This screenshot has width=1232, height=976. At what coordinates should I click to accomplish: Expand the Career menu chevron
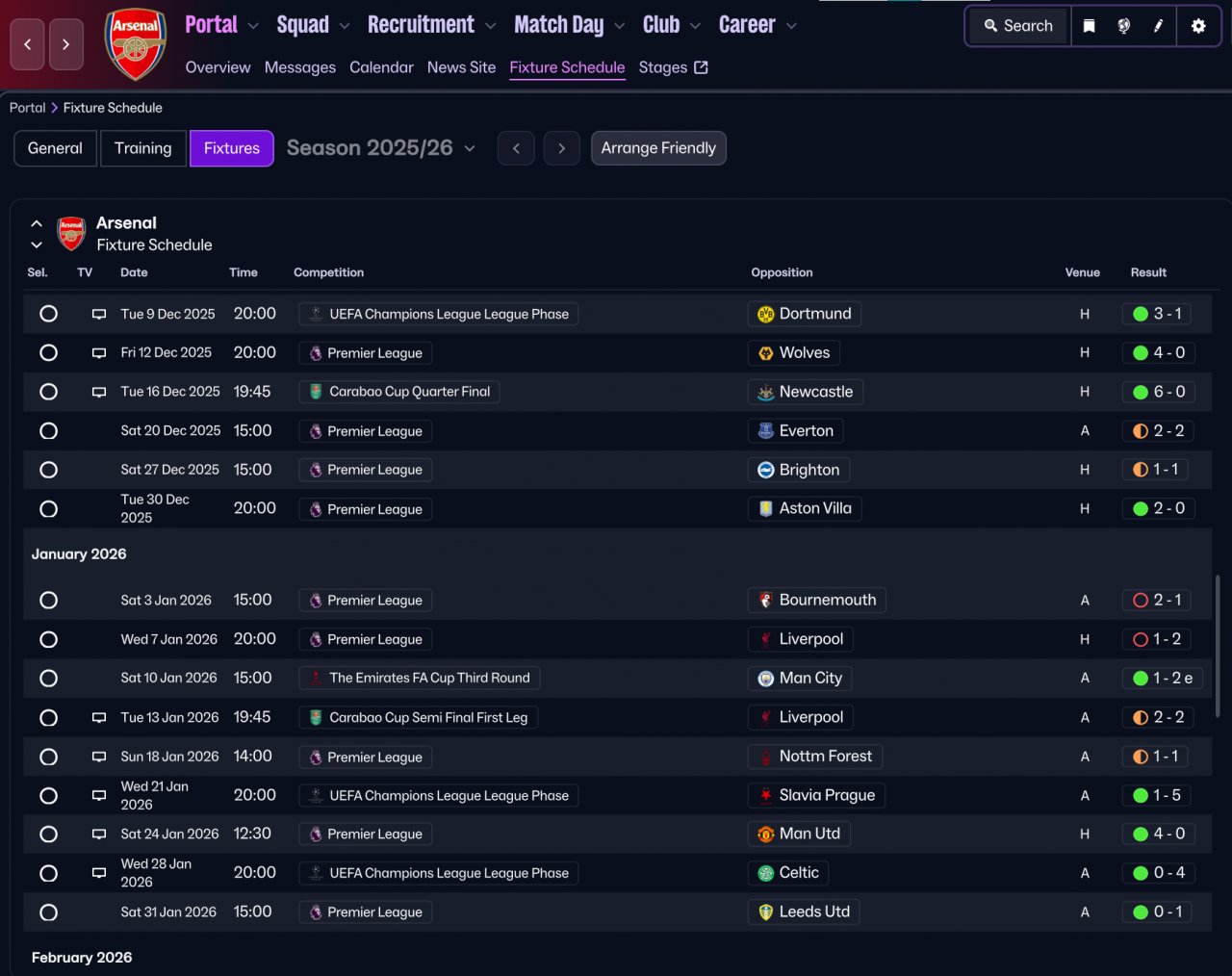[791, 26]
